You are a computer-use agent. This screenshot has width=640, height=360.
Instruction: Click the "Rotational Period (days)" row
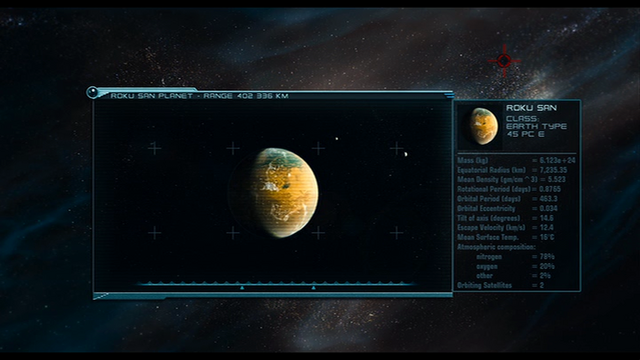coord(509,189)
